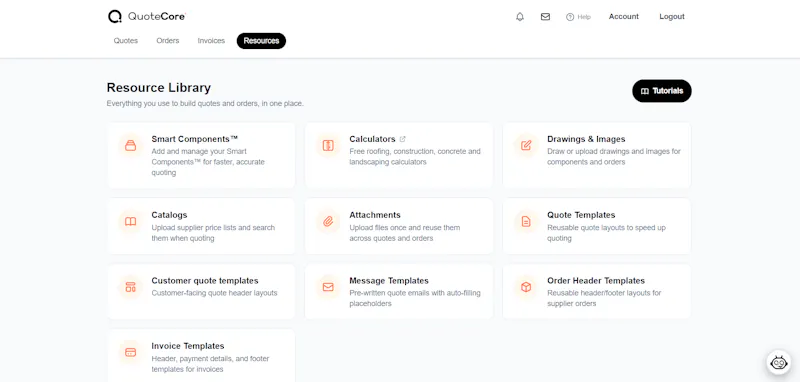This screenshot has height=382, width=800.
Task: Click the book icon inside Tutorials button
Action: [645, 91]
